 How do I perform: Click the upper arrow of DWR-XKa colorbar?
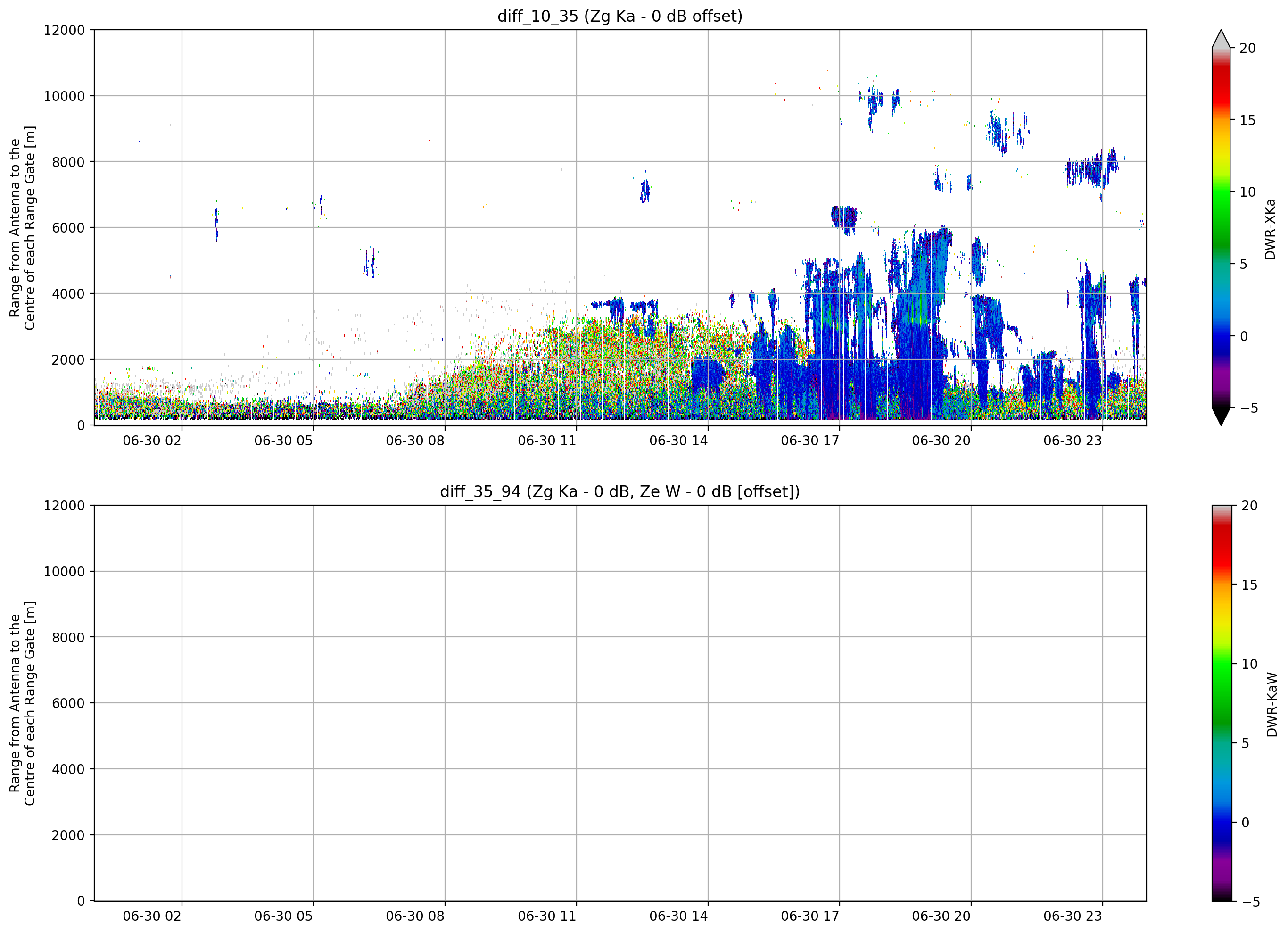1221,39
